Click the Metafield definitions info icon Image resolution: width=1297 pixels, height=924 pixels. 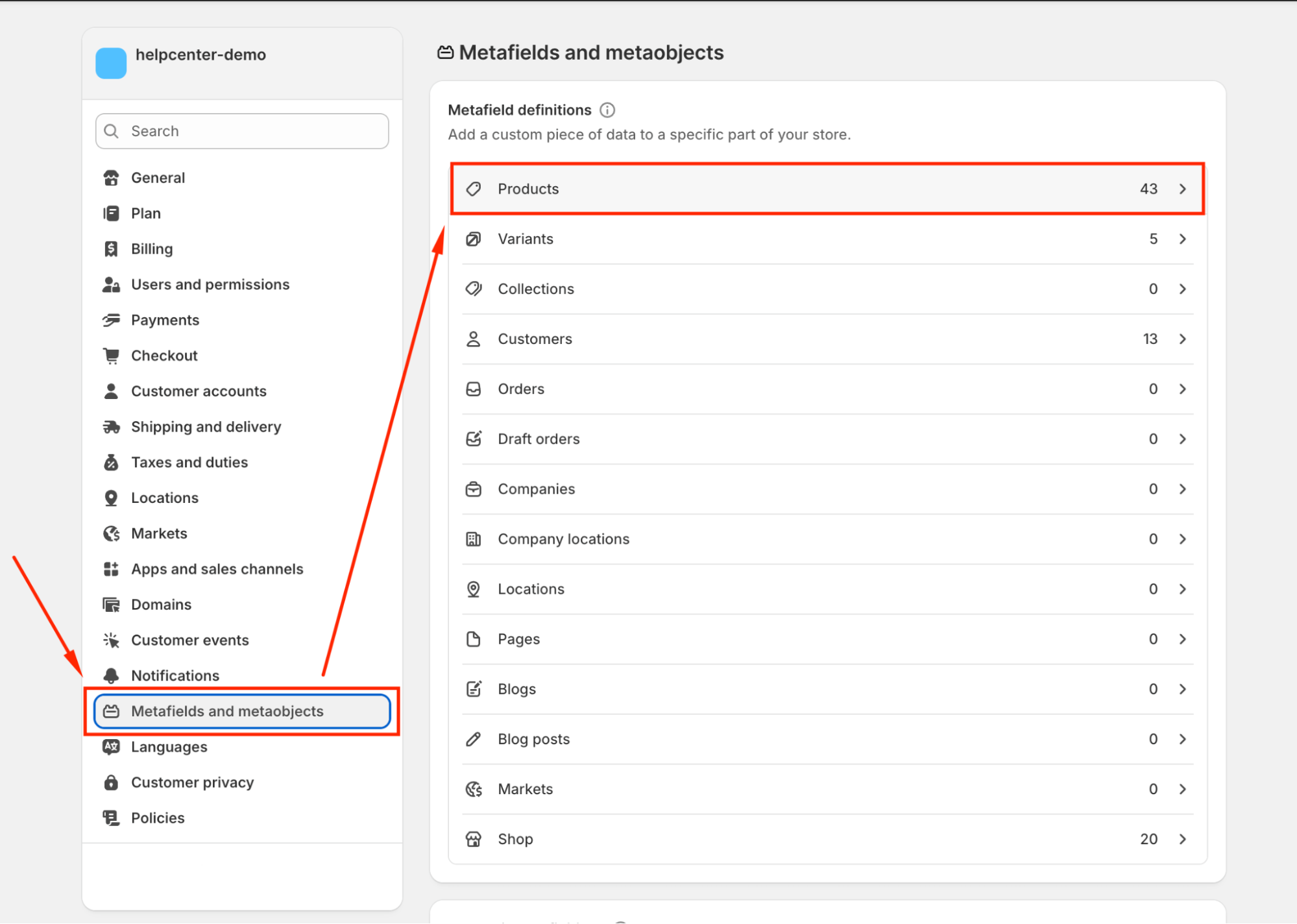point(607,110)
